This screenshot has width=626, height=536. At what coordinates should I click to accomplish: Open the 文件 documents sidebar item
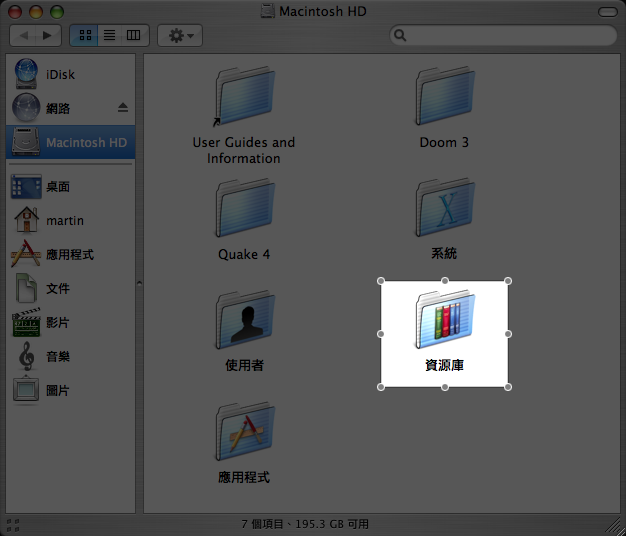[x=70, y=288]
